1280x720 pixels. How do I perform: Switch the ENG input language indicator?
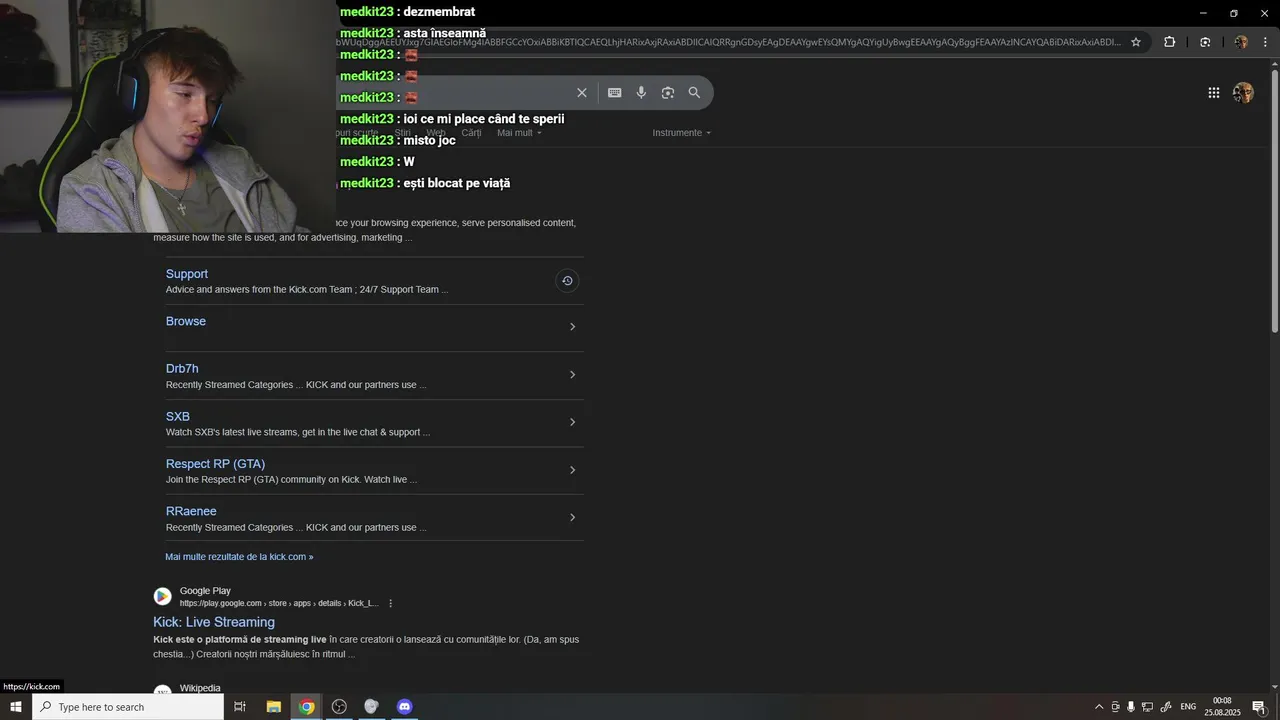coord(1188,707)
